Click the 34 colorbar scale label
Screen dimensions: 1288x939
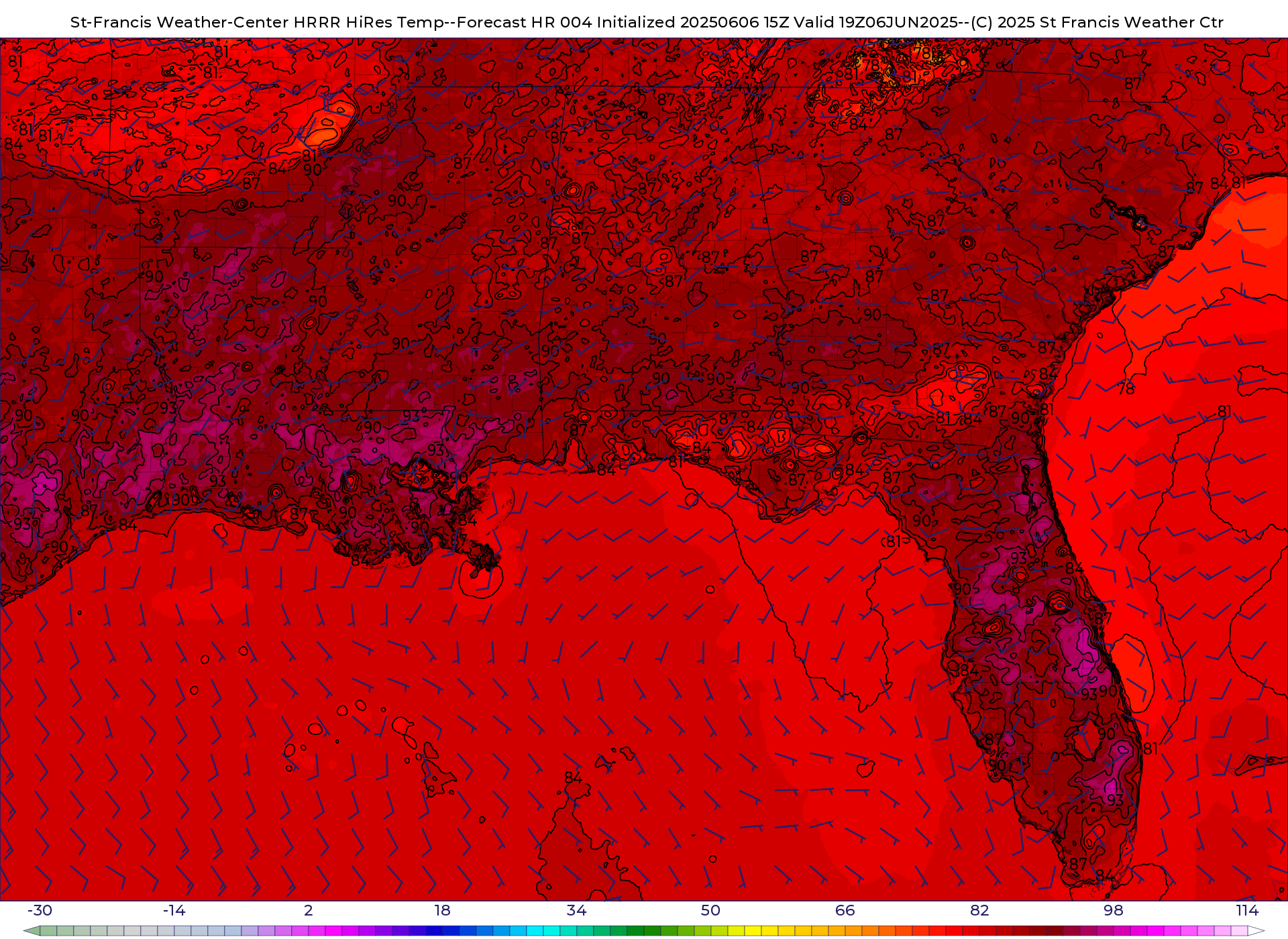coord(577,911)
